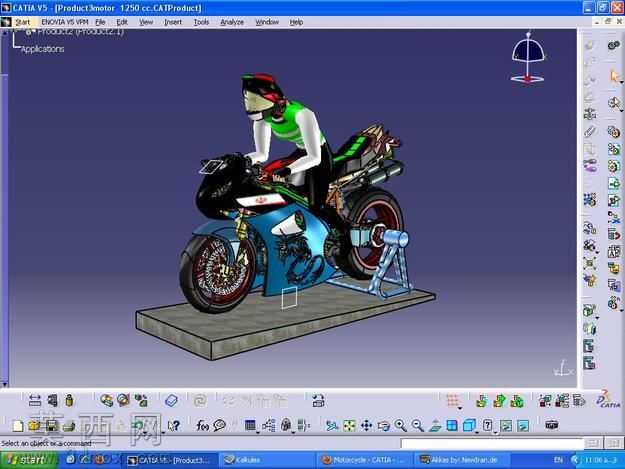Click the Zoom Out magnifier
Image resolution: width=625 pixels, height=469 pixels.
coord(417,426)
